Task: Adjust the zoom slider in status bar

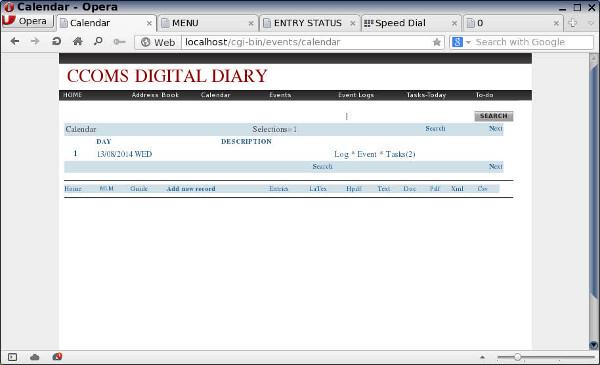Action: [x=517, y=357]
